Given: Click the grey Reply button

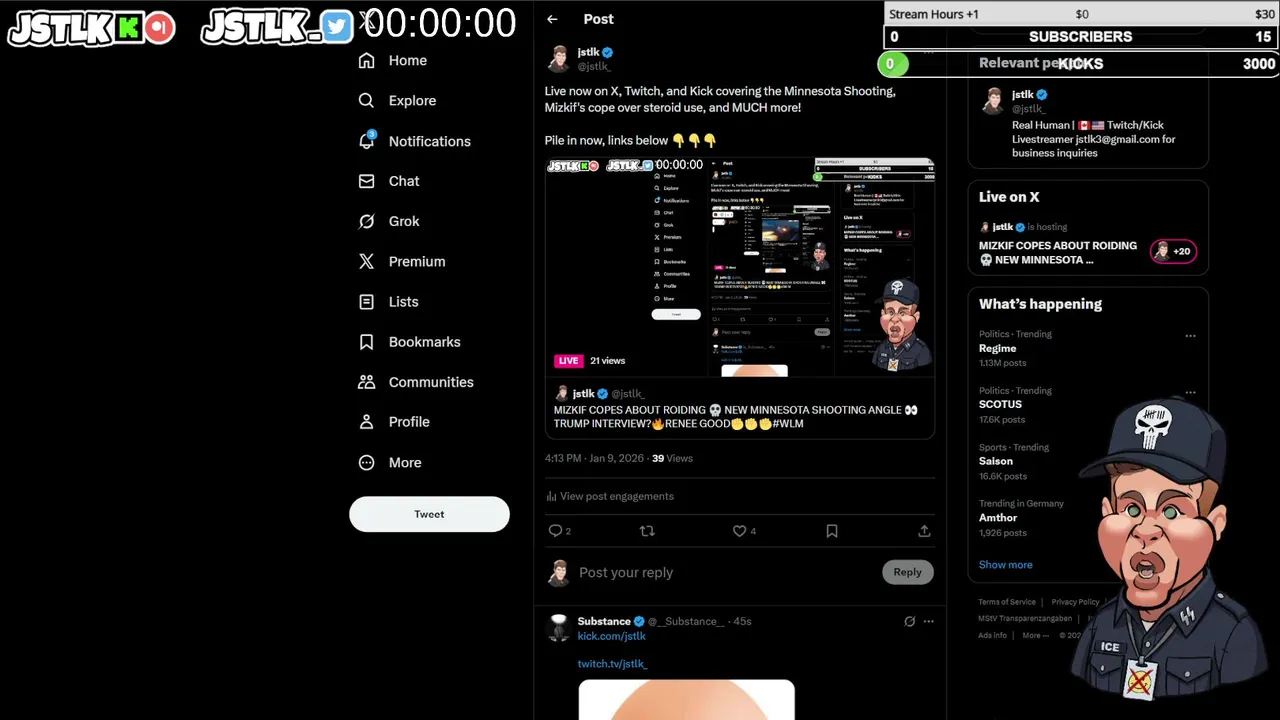Looking at the screenshot, I should [907, 572].
